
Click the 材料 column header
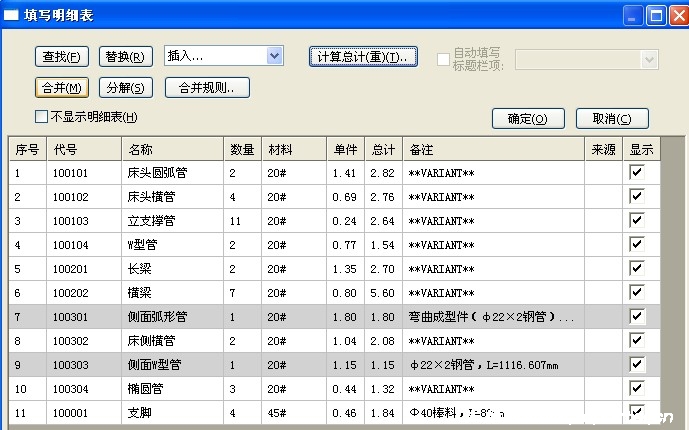coord(294,149)
